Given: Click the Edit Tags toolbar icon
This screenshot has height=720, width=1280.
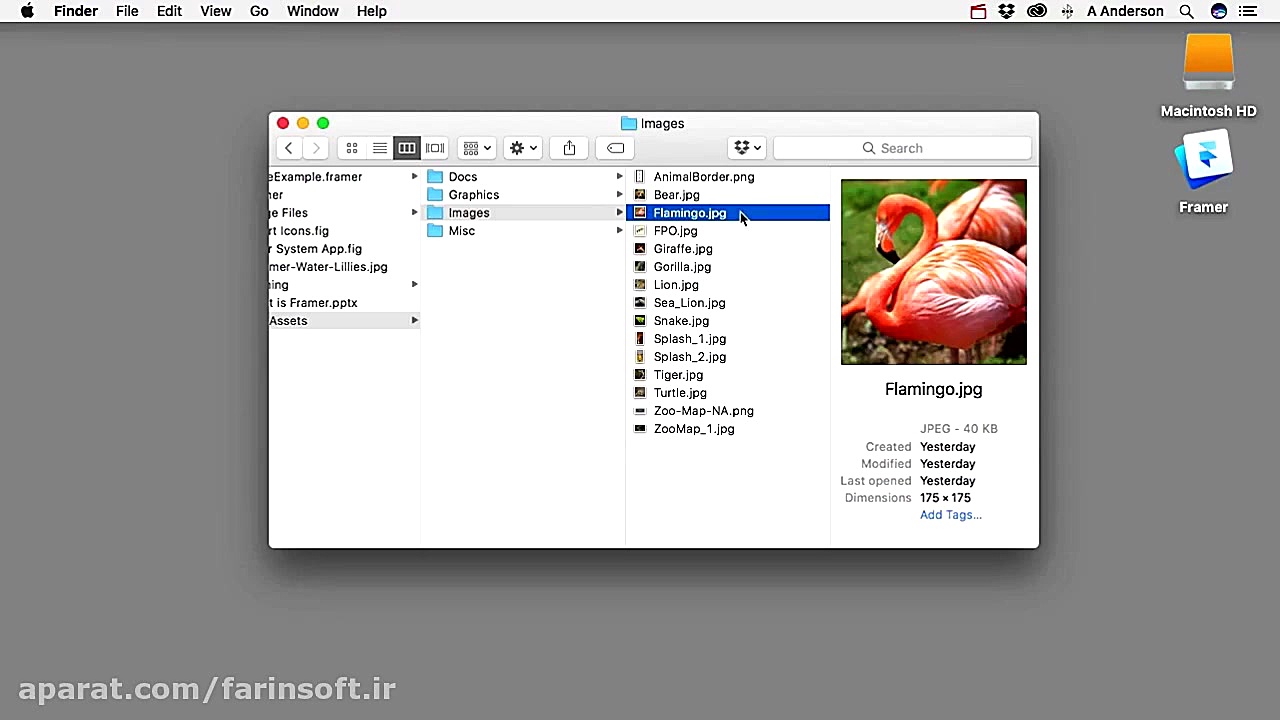Looking at the screenshot, I should [x=616, y=148].
